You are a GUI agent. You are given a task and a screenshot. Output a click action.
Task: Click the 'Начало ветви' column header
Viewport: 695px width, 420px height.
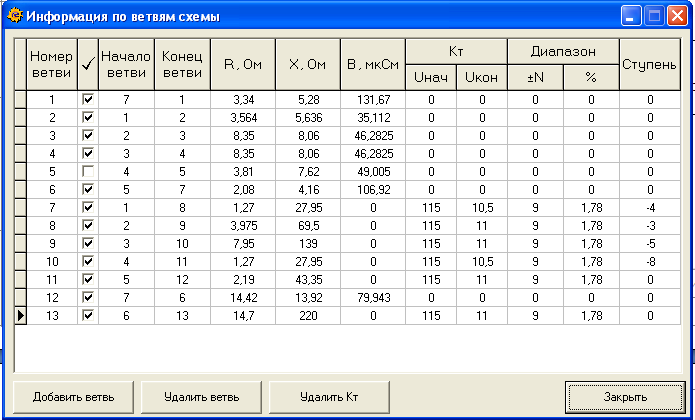(x=126, y=65)
